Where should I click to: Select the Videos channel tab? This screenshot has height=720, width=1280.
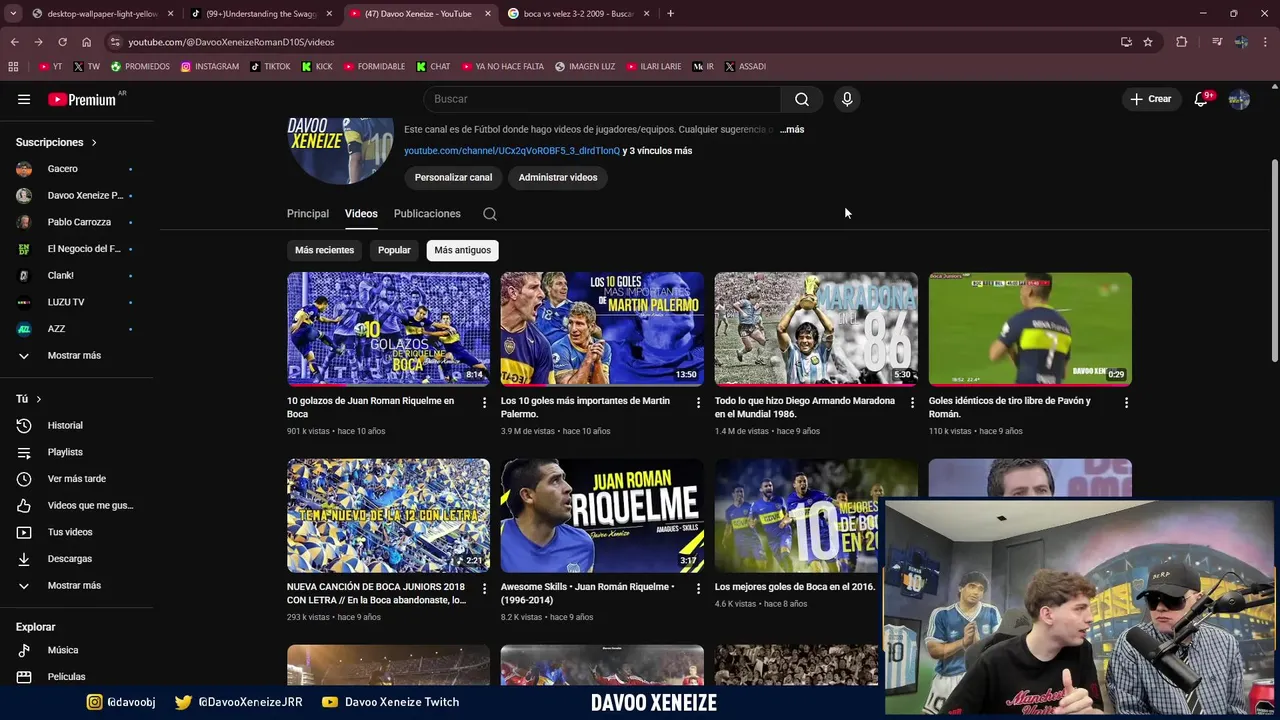[361, 214]
